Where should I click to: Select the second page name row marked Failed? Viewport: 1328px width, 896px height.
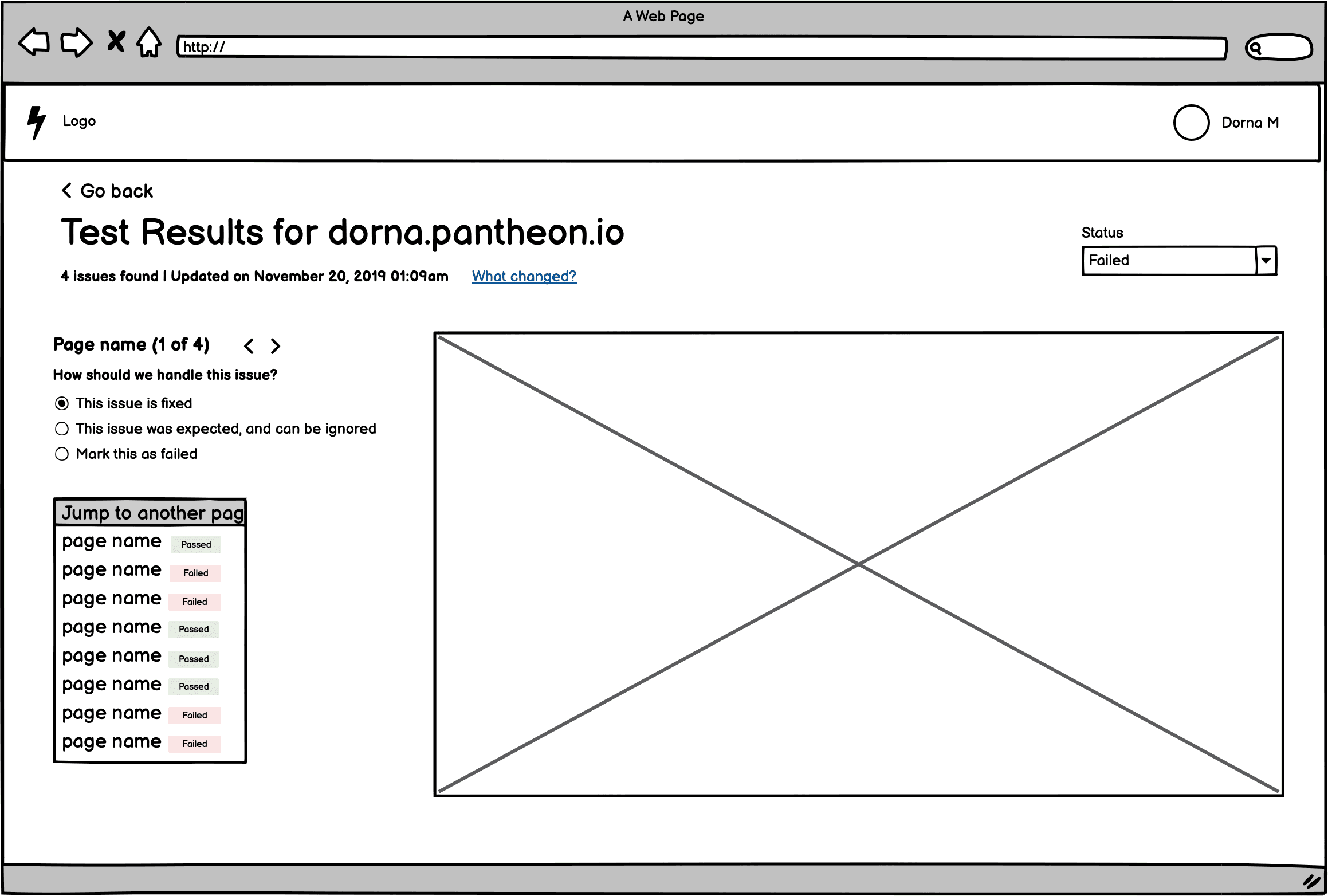150,570
